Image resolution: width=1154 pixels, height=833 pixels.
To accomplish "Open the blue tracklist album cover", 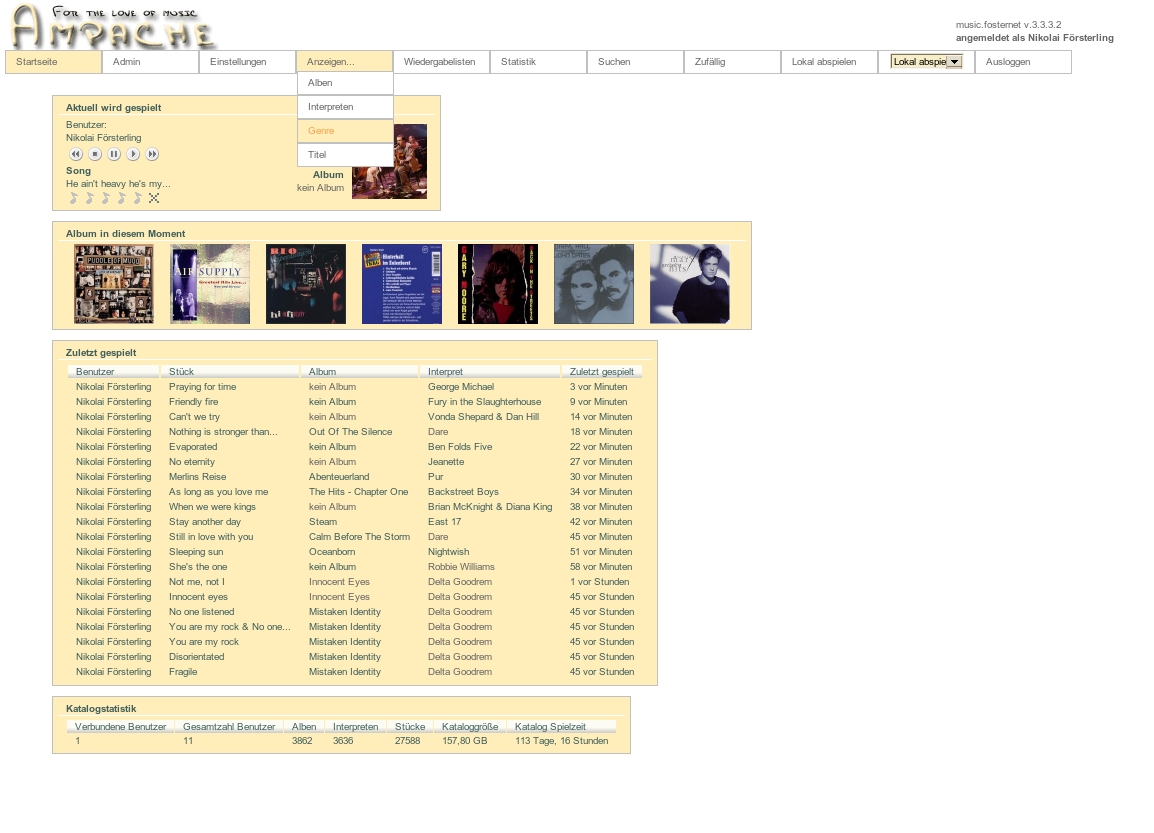I will coord(402,284).
